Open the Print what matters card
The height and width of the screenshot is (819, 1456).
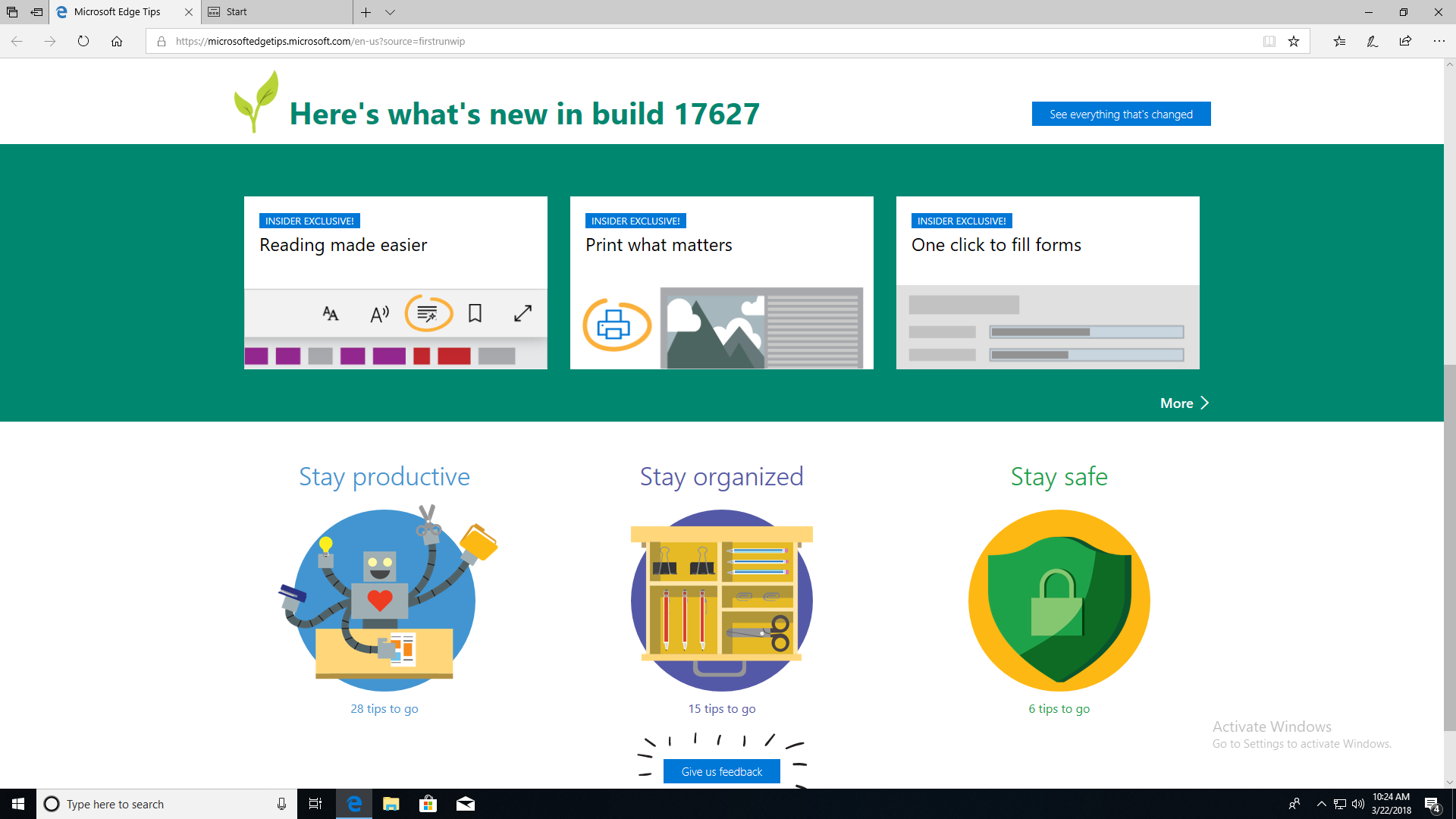click(722, 283)
